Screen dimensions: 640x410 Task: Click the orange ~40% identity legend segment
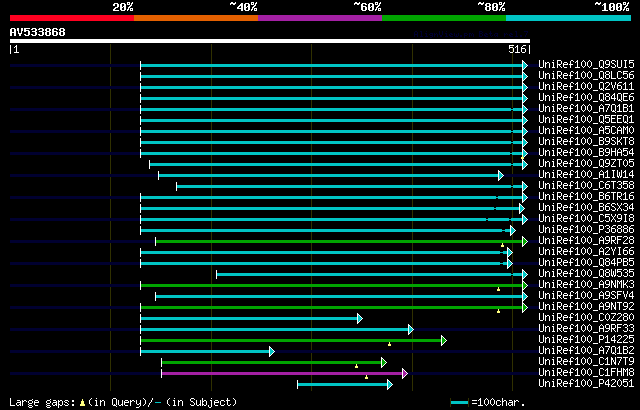click(x=196, y=18)
